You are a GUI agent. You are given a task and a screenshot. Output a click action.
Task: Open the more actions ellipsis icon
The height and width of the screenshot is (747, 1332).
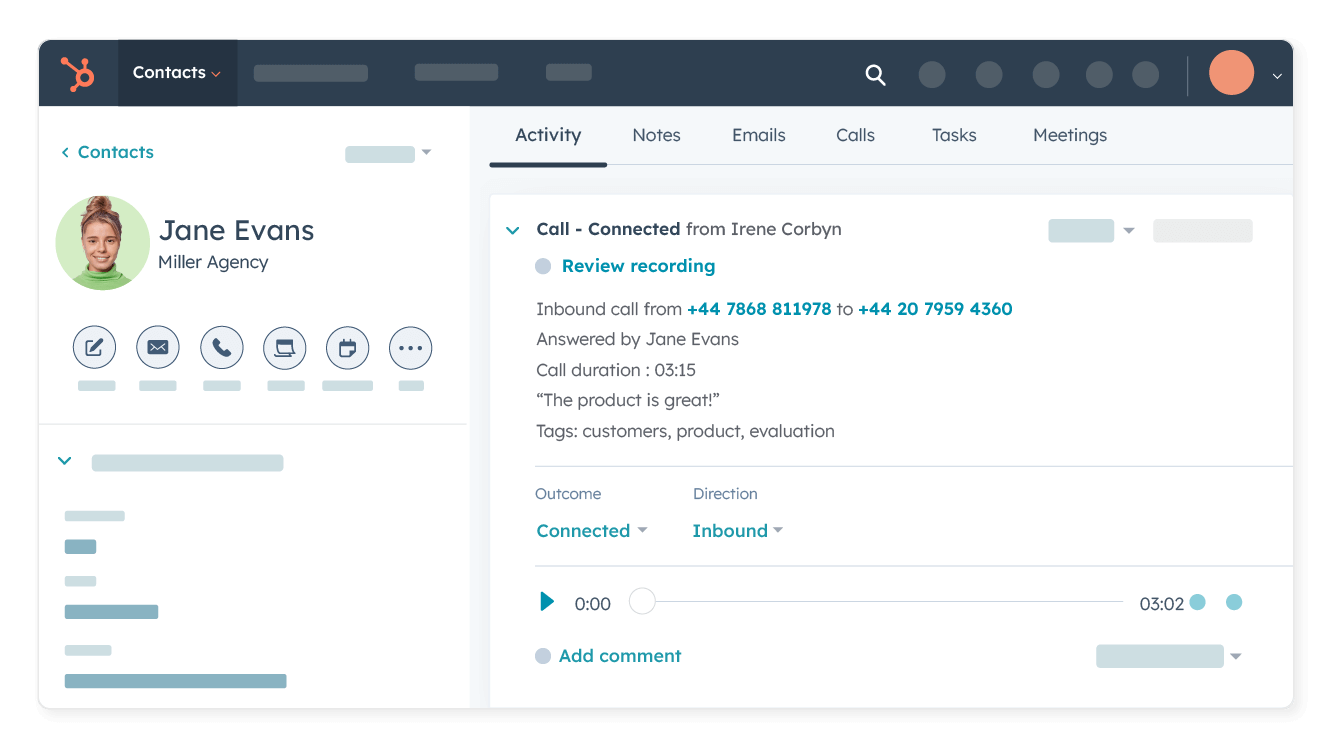[x=411, y=348]
